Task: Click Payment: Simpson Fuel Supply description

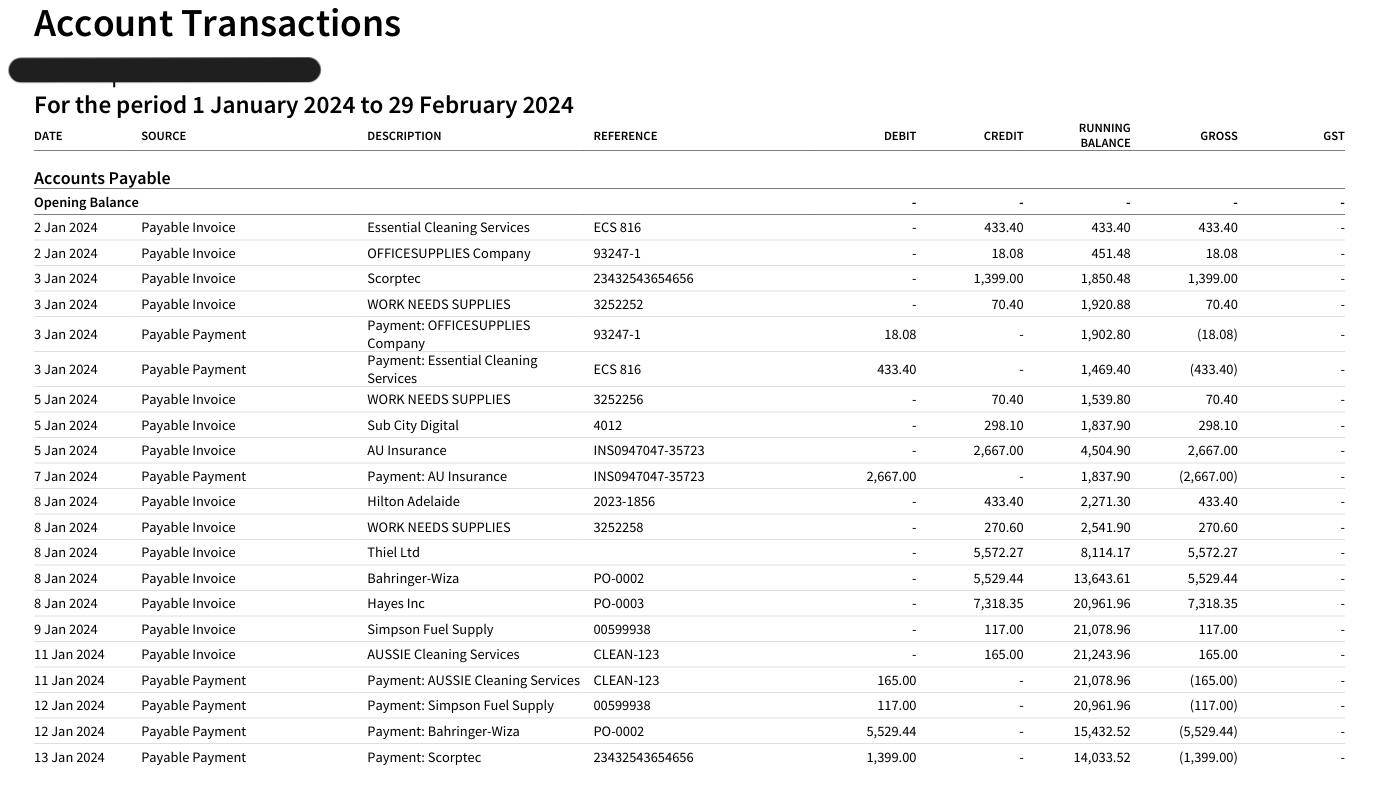Action: [x=460, y=706]
